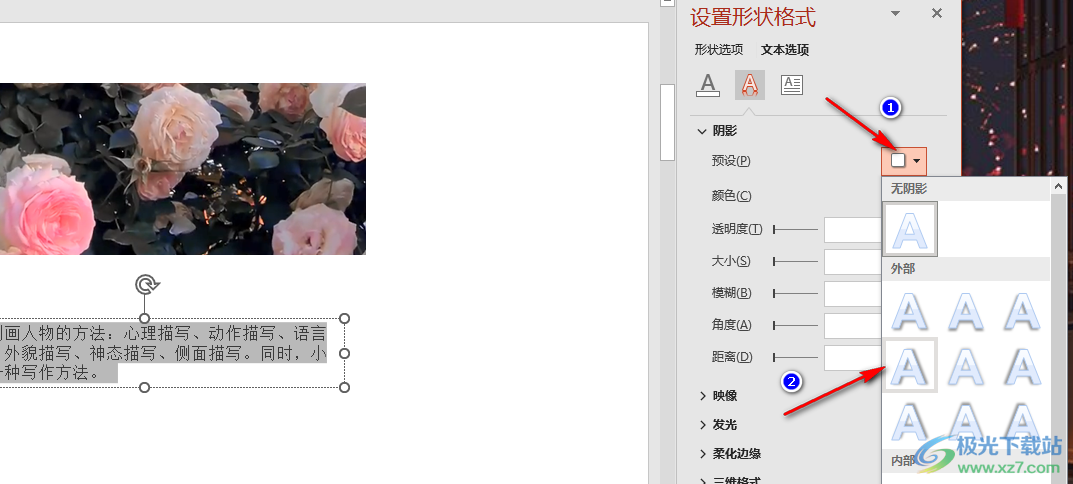
Task: Select the Text Fill & Outline icon
Action: tap(708, 85)
